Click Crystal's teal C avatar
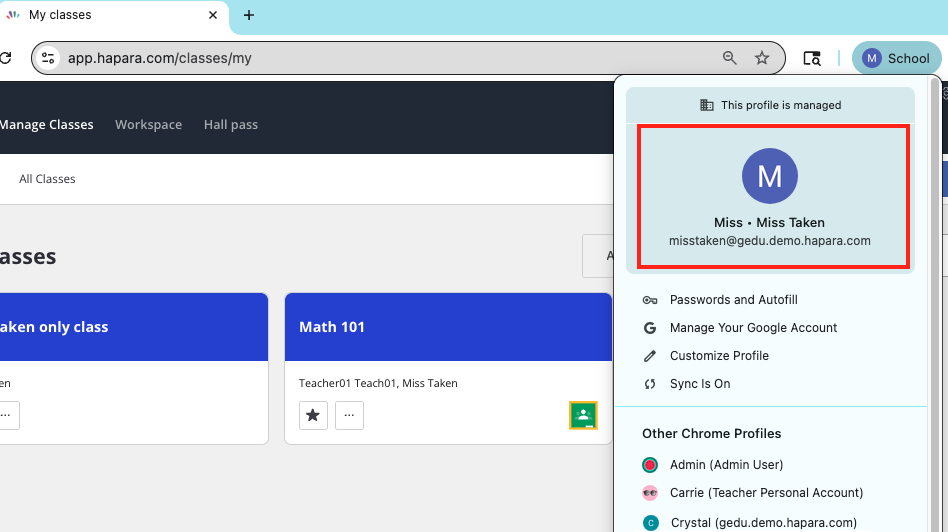Viewport: 948px width, 532px height. pyautogui.click(x=651, y=523)
